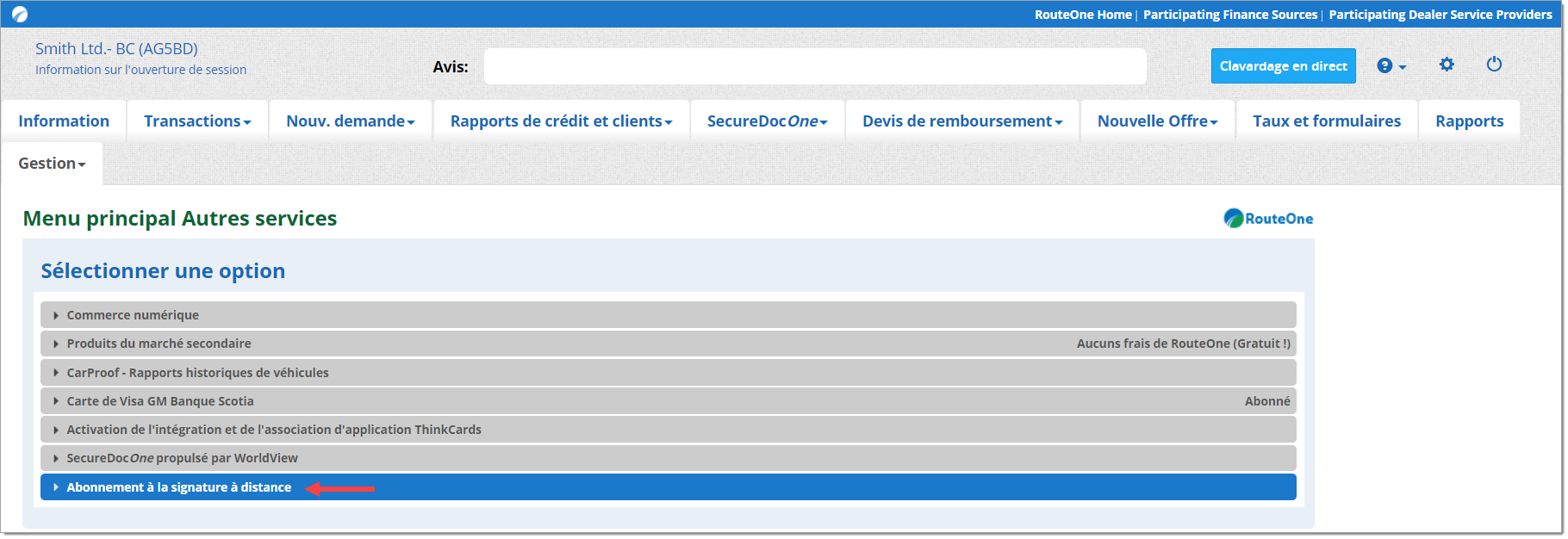Click the Smith Ltd.- BC (AG5BD) dealer name

tap(116, 49)
